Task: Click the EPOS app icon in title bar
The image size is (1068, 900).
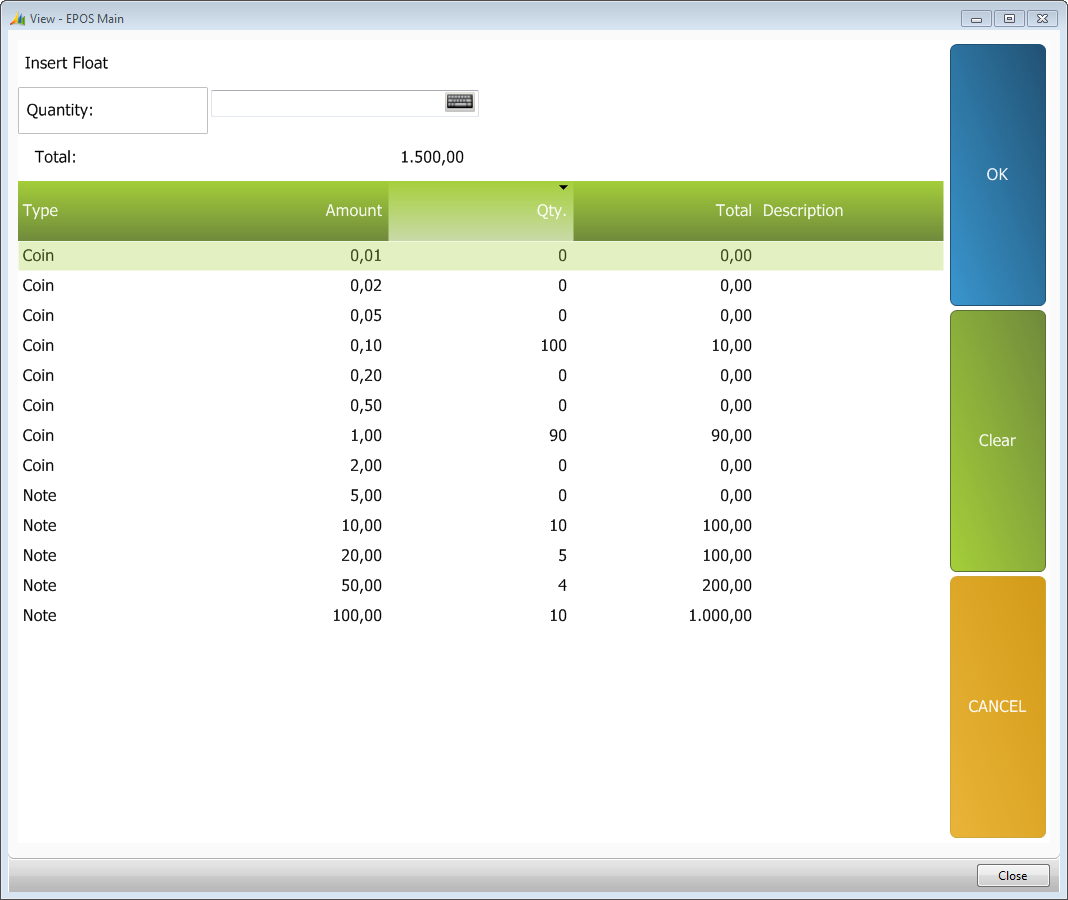Action: 17,19
